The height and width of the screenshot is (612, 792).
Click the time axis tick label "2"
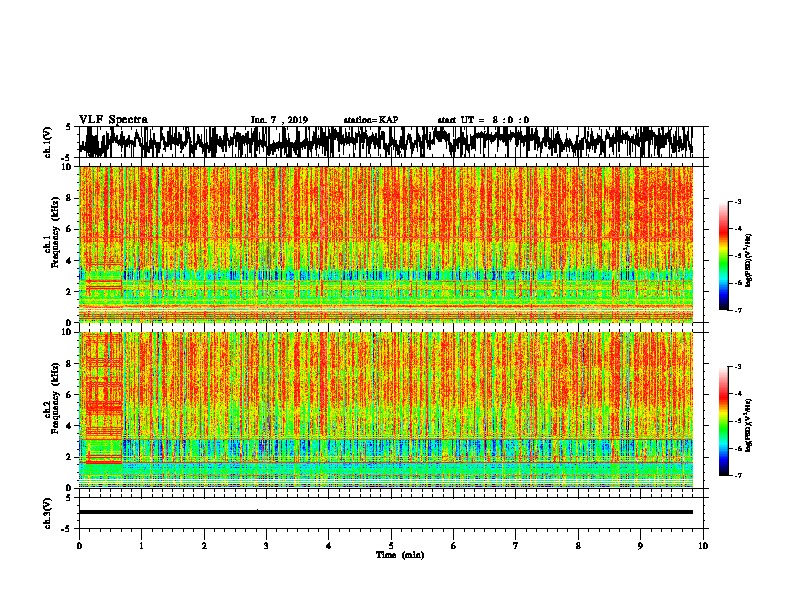click(x=204, y=546)
